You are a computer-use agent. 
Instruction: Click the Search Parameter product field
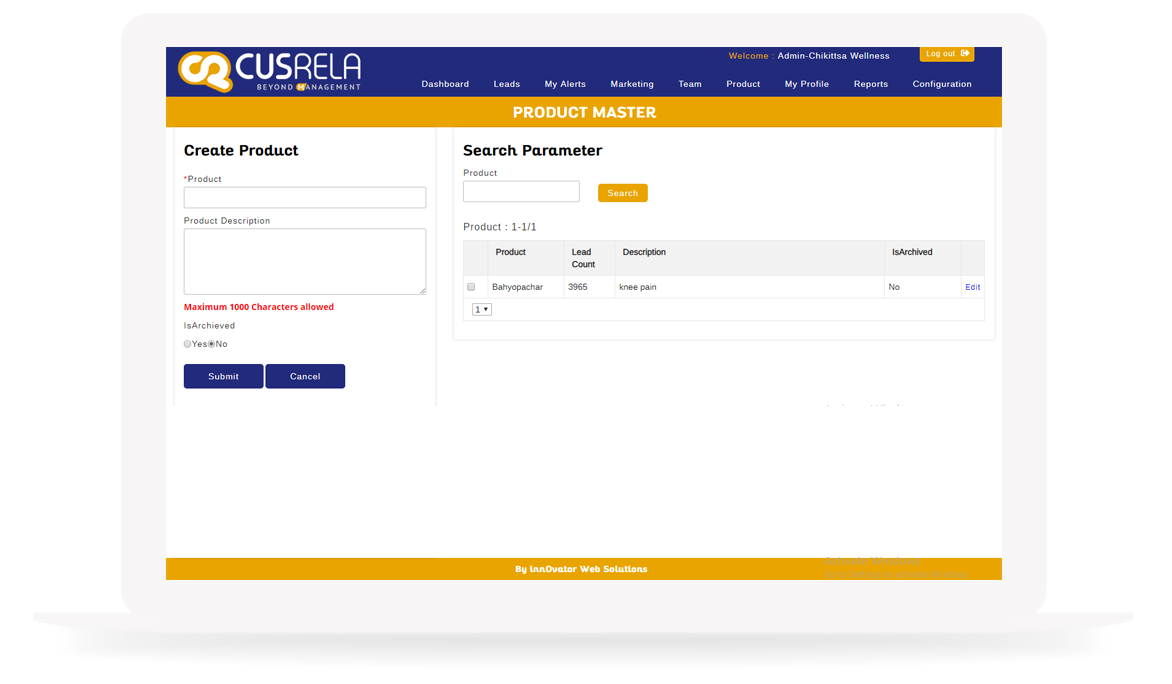pyautogui.click(x=521, y=192)
